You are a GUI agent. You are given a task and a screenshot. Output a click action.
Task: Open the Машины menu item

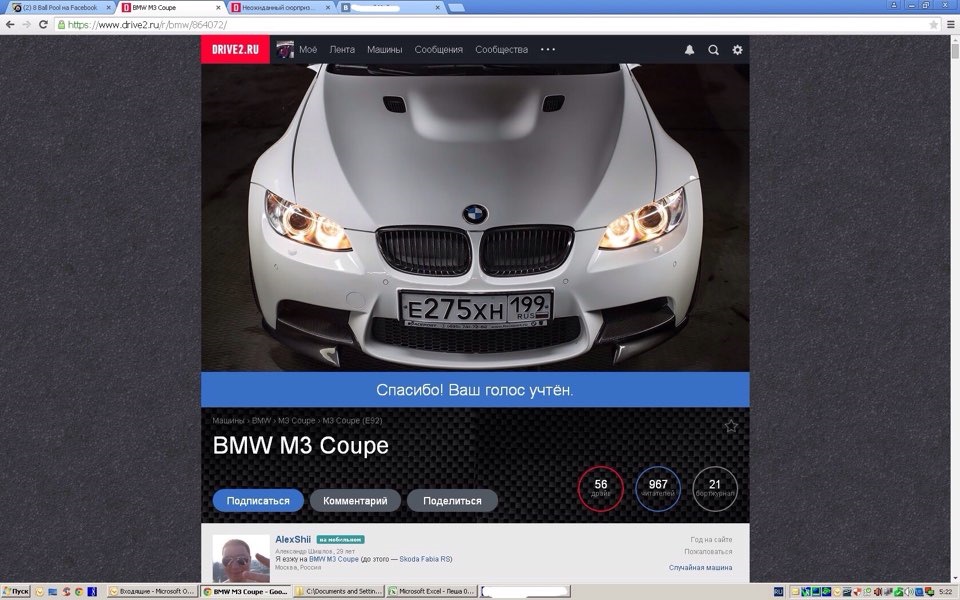384,50
